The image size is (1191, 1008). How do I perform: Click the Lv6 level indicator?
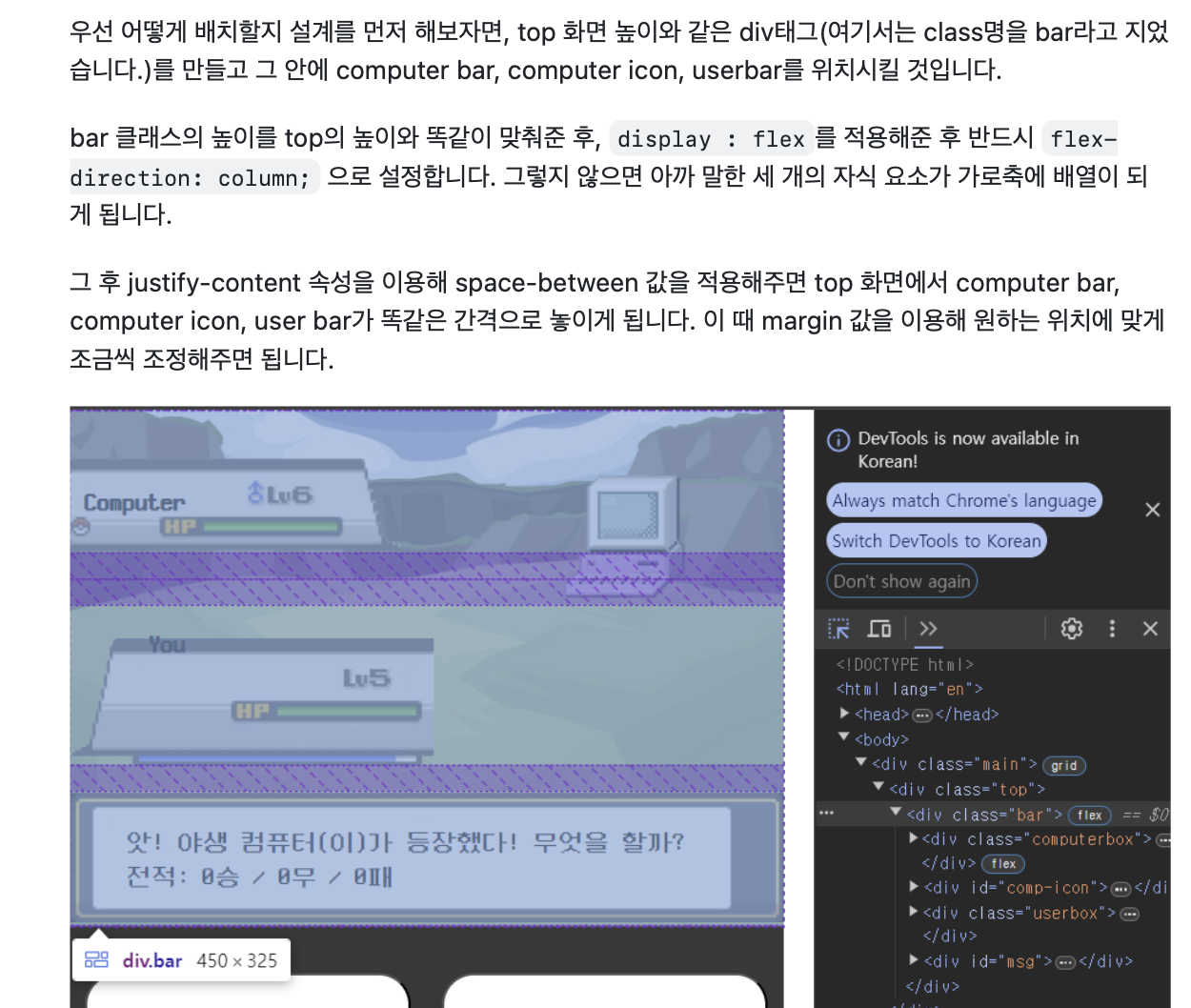[x=279, y=494]
